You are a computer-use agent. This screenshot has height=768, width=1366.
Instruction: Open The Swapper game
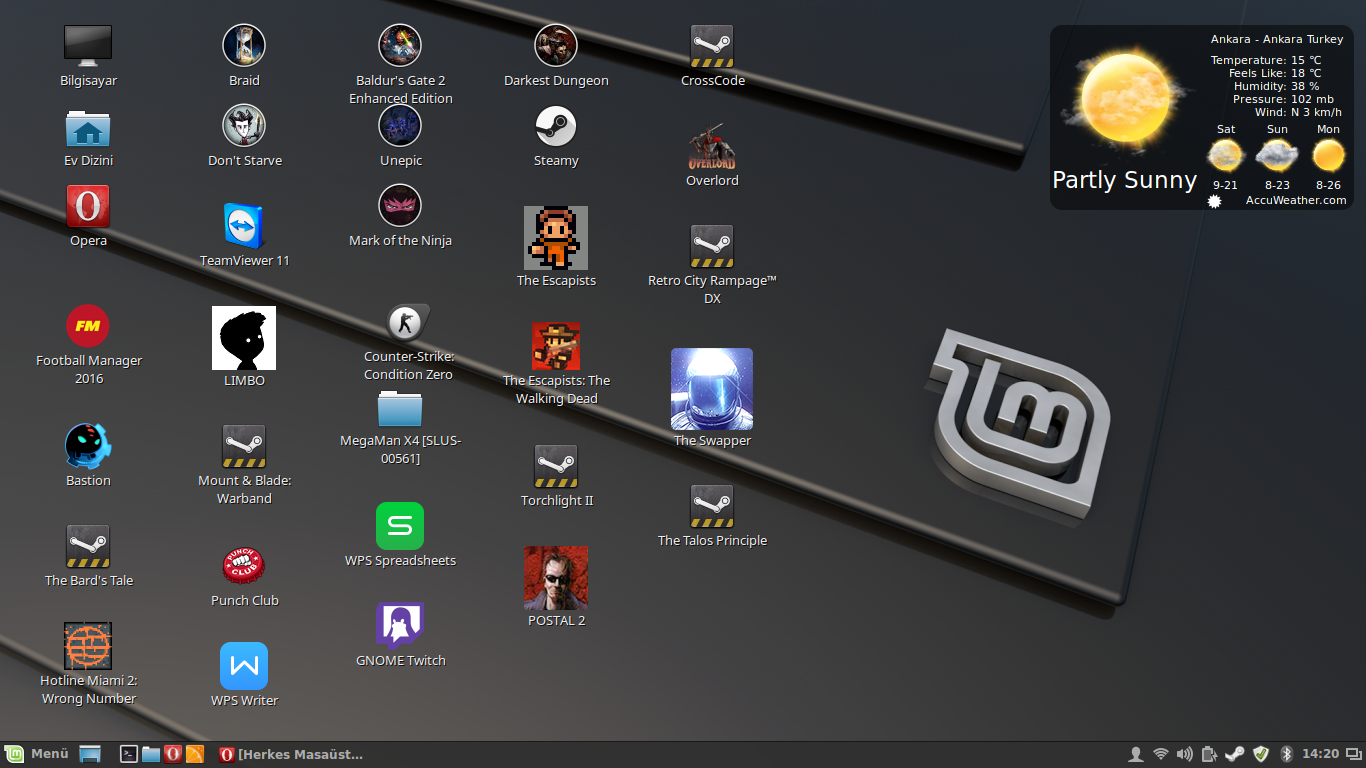coord(712,389)
